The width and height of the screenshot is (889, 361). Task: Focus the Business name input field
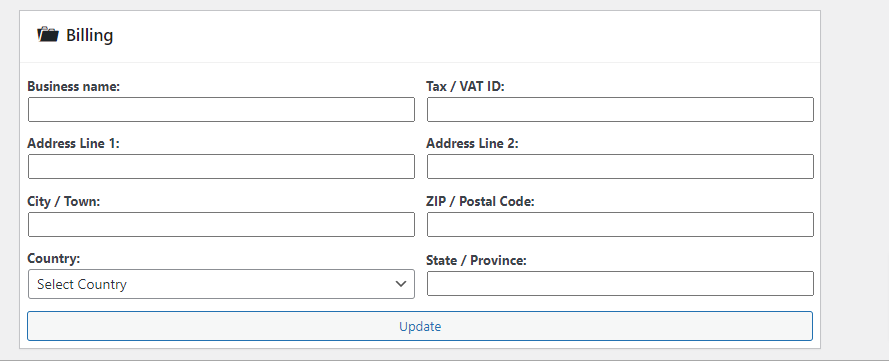tap(221, 109)
